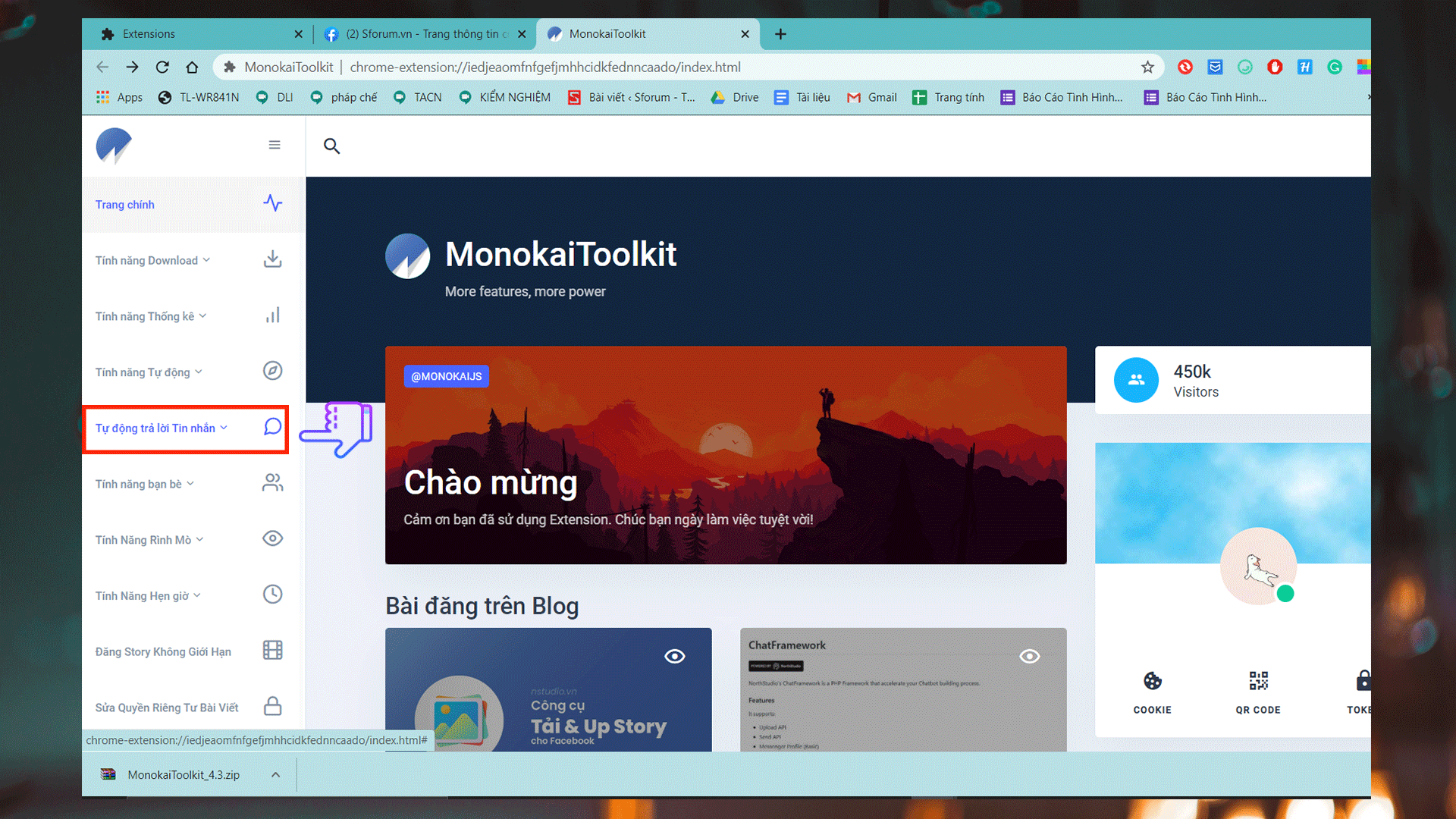
Task: Open the pháp chế bookmark
Action: pos(344,98)
